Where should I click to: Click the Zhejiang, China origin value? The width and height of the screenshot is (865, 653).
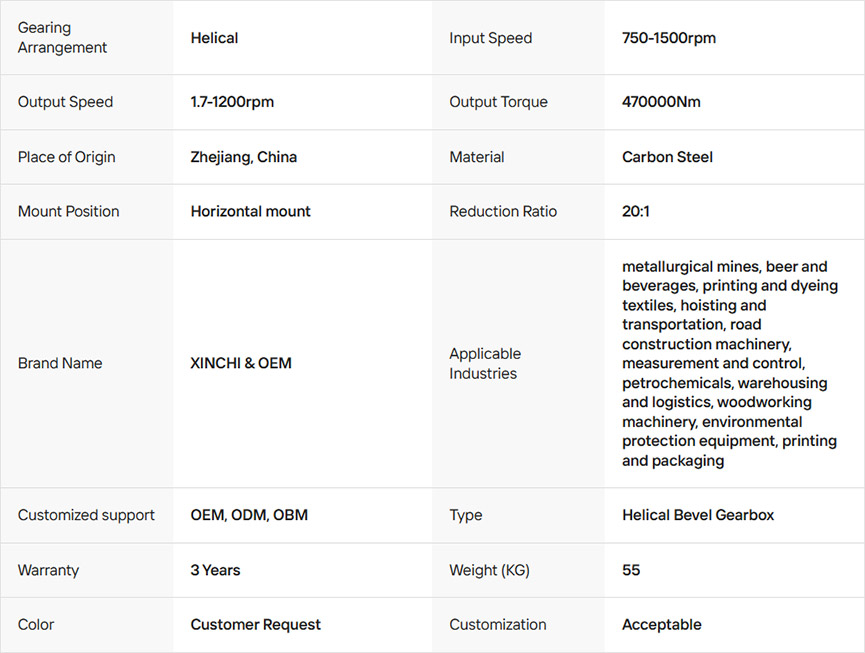(x=243, y=157)
